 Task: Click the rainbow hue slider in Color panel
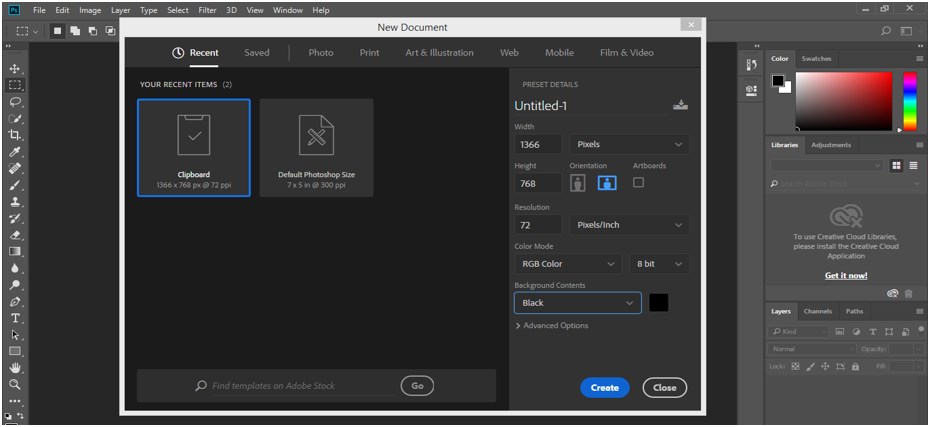[910, 101]
